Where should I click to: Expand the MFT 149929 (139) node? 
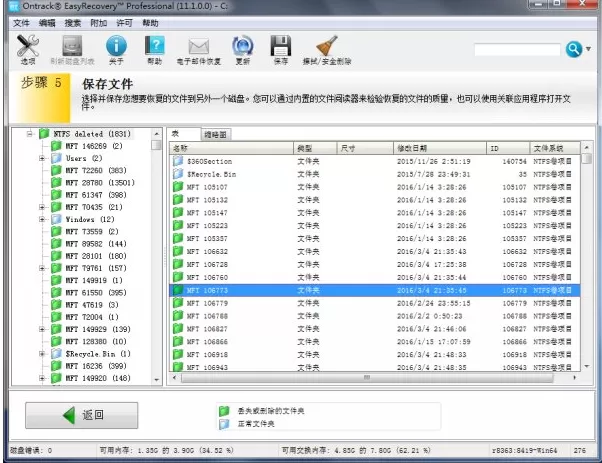[x=42, y=329]
